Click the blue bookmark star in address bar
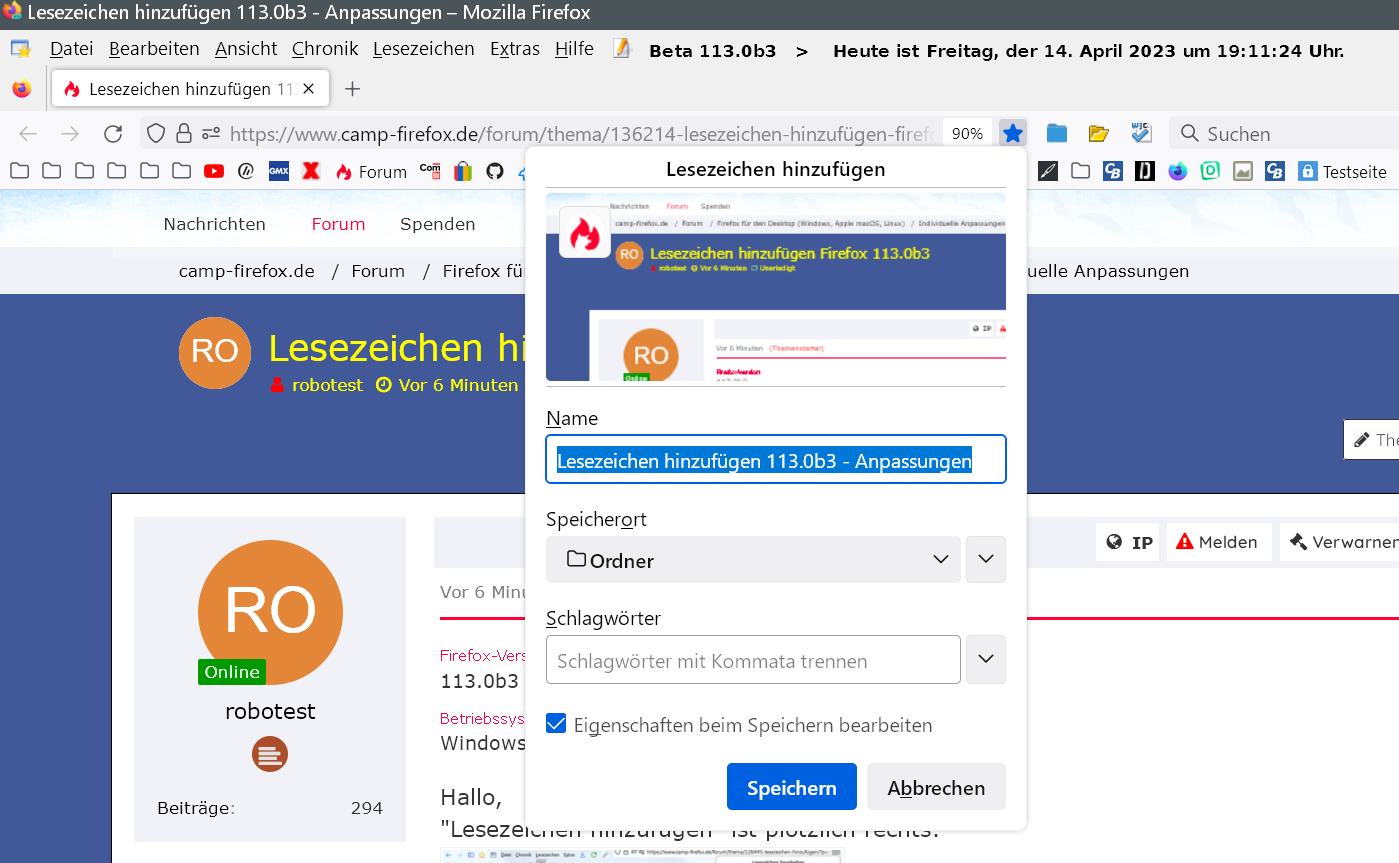The width and height of the screenshot is (1399, 863). tap(1013, 133)
